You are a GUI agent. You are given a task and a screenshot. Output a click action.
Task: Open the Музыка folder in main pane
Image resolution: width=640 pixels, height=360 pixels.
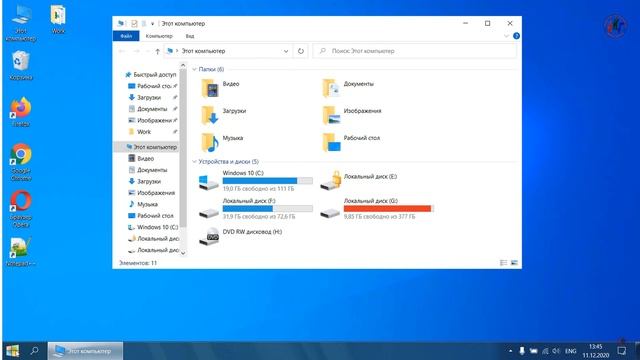coord(222,142)
